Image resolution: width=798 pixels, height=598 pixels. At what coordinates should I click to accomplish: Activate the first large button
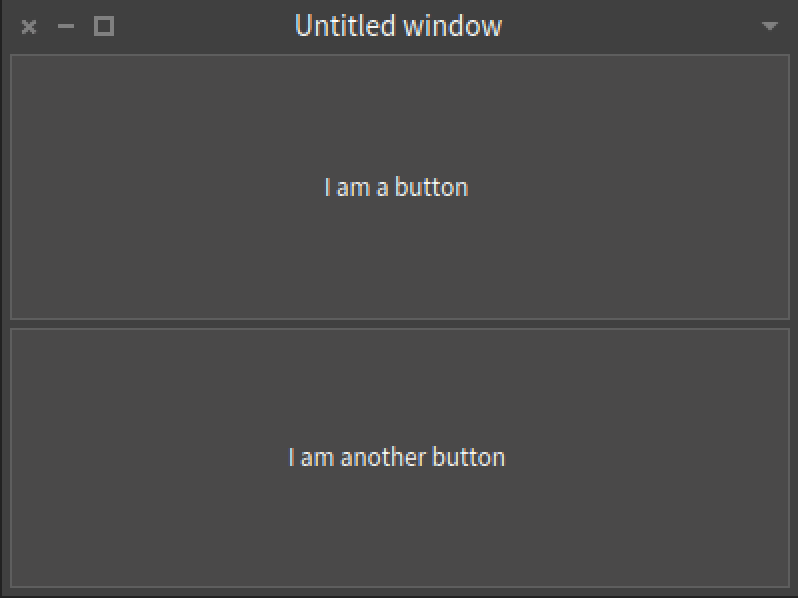399,187
